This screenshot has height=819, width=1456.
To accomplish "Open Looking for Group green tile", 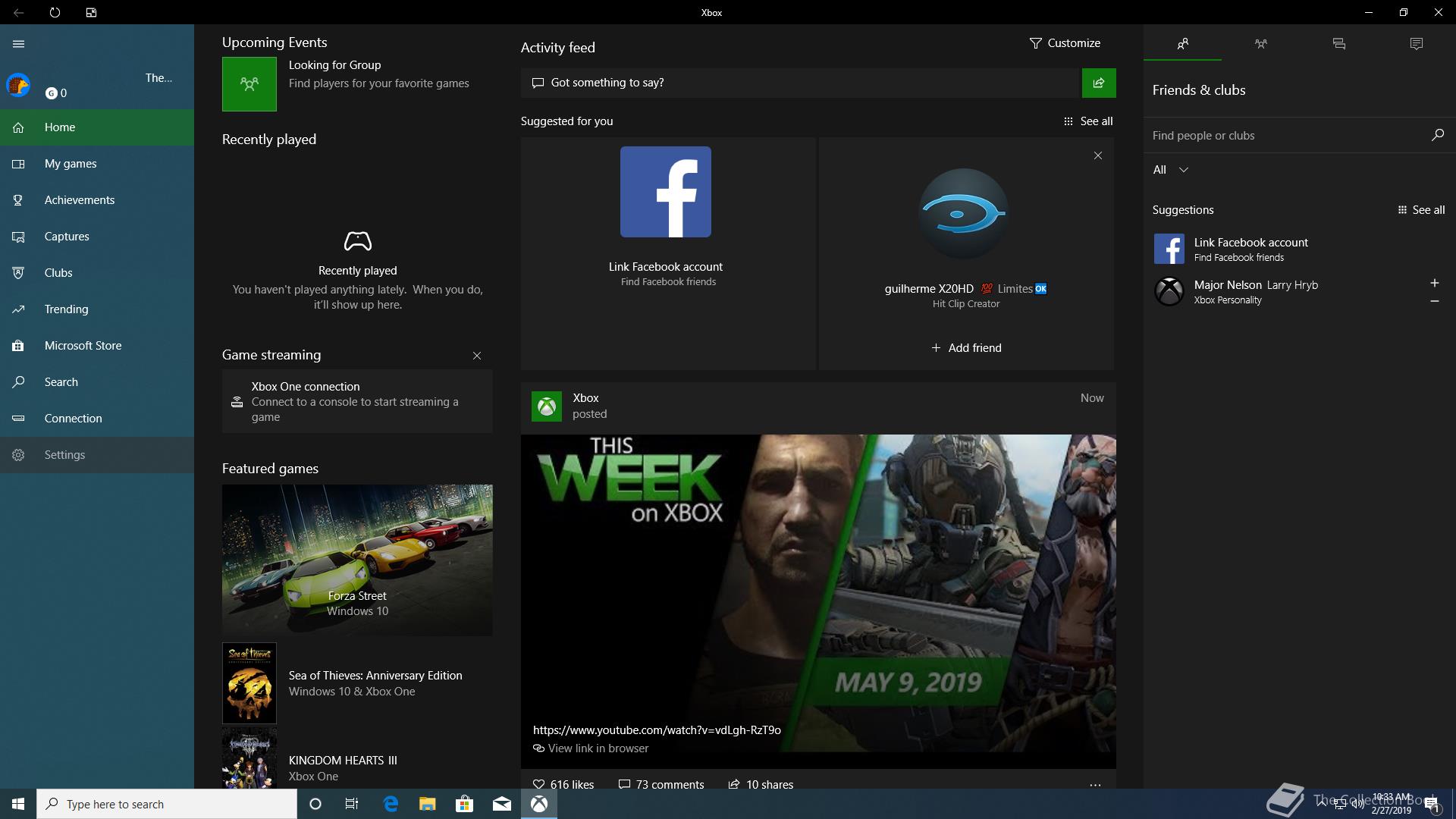I will [x=249, y=84].
